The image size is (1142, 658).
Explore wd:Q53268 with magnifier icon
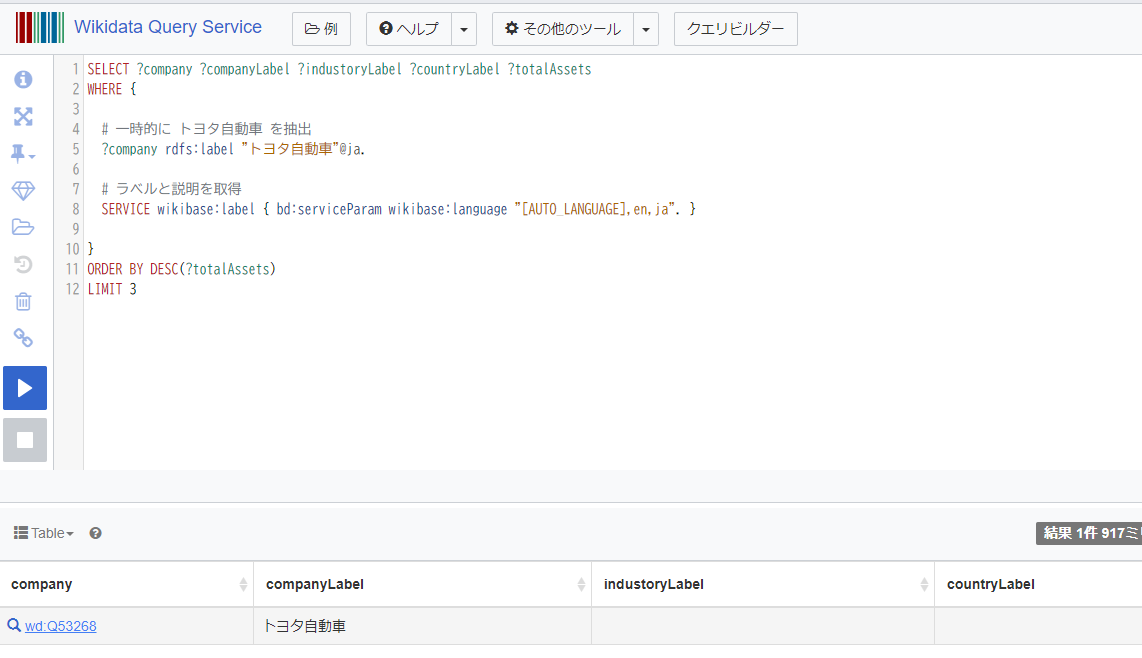14,625
